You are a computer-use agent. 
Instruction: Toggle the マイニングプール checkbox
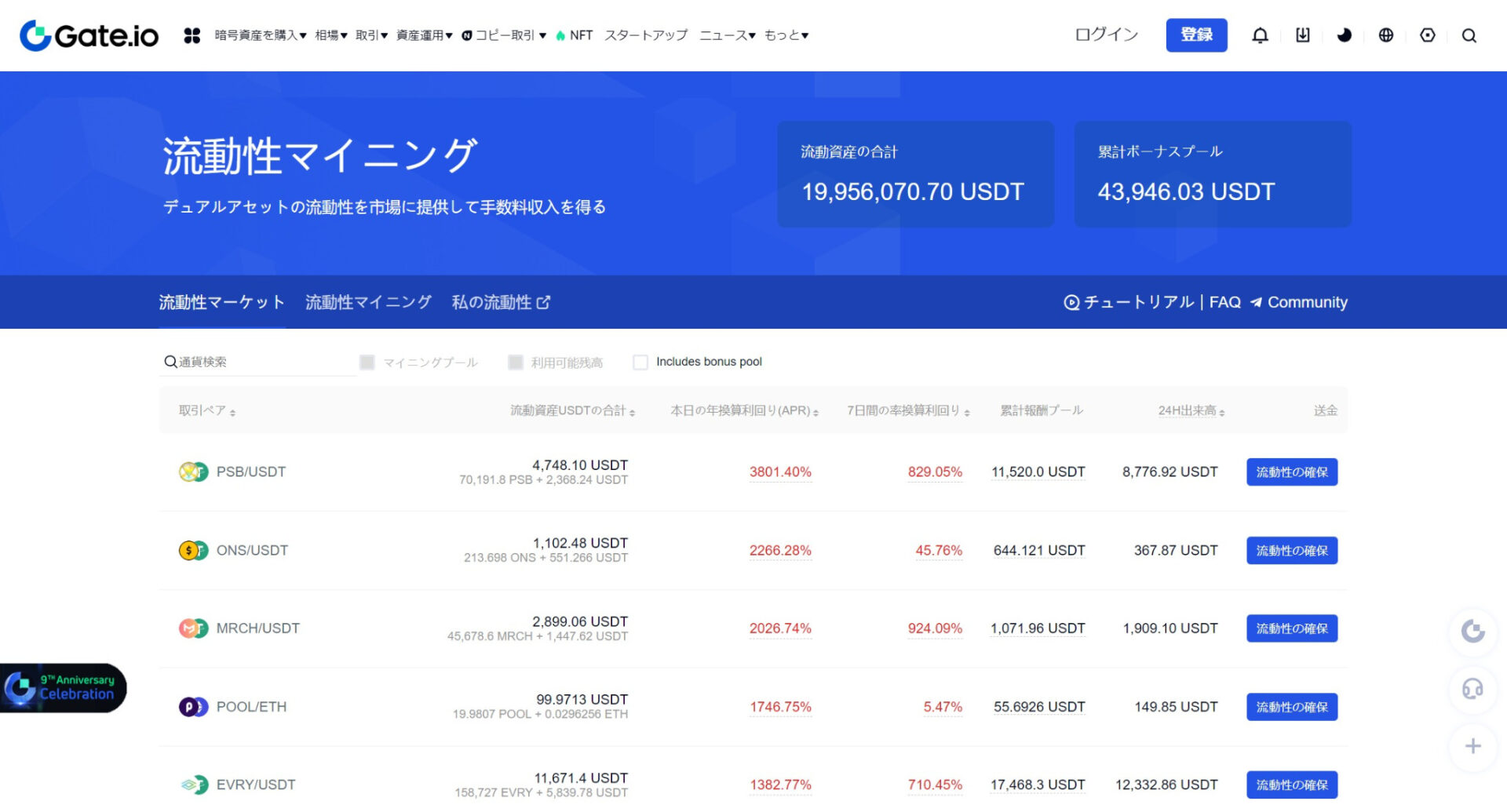[367, 362]
